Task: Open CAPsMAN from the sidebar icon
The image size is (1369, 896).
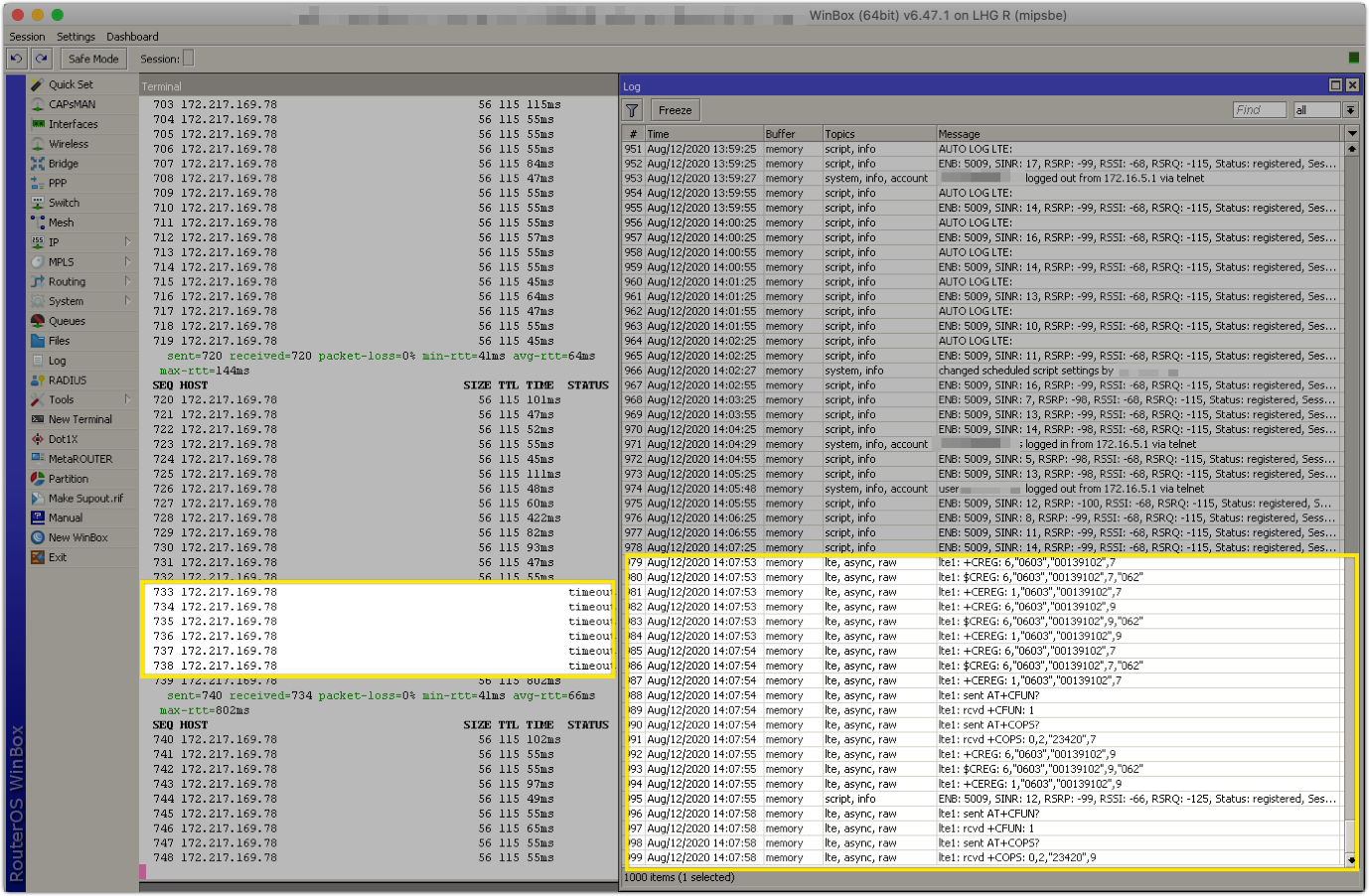Action: pyautogui.click(x=38, y=104)
